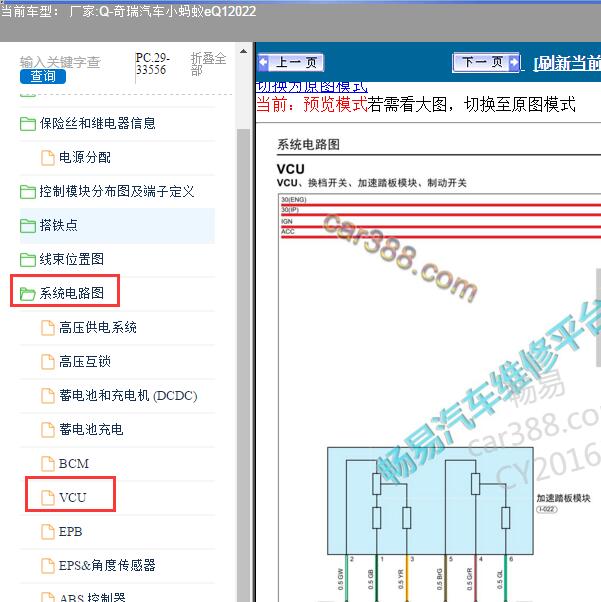Screen dimensions: 601x602
Task: Click folder icon beside 保险丝和继电器信息
Action: [x=28, y=124]
